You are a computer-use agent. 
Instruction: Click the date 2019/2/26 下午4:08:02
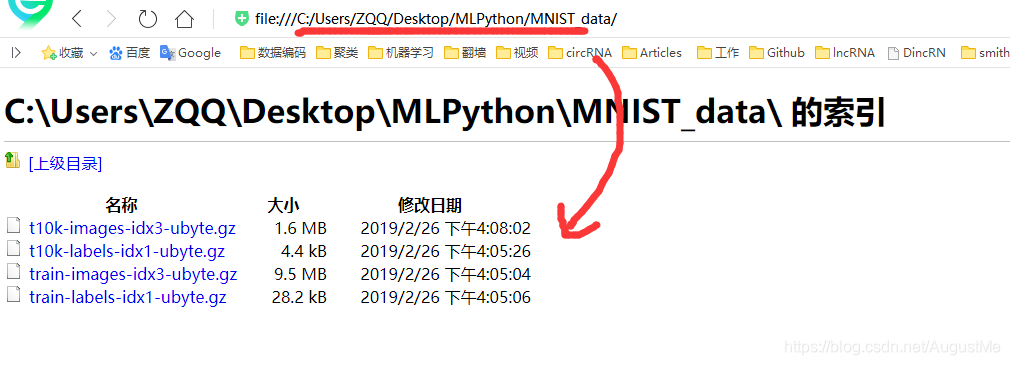[x=446, y=228]
